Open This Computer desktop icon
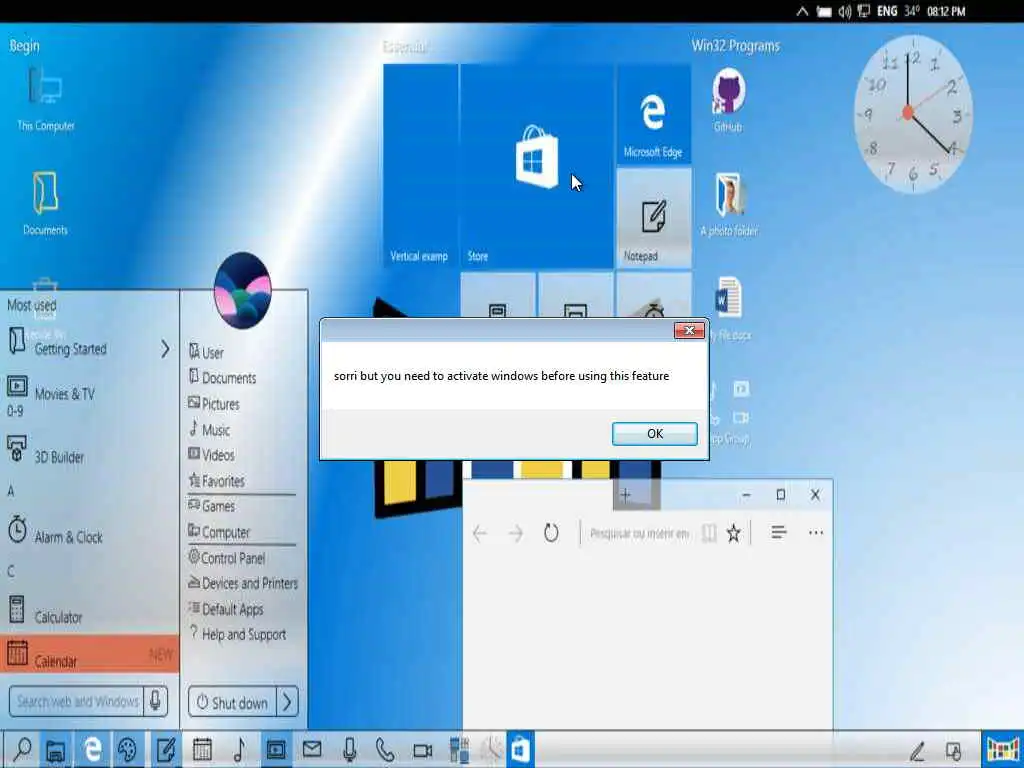 click(46, 98)
